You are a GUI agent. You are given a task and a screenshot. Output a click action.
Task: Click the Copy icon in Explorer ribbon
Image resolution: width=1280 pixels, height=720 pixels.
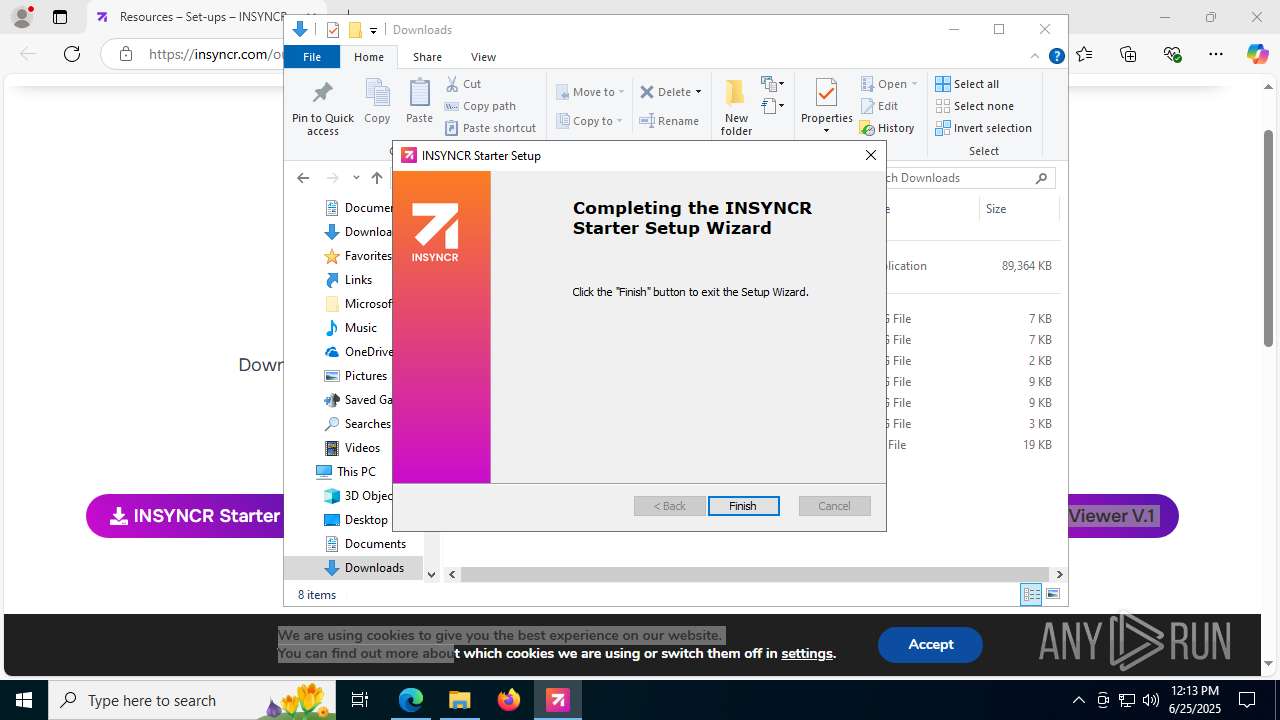click(x=377, y=101)
